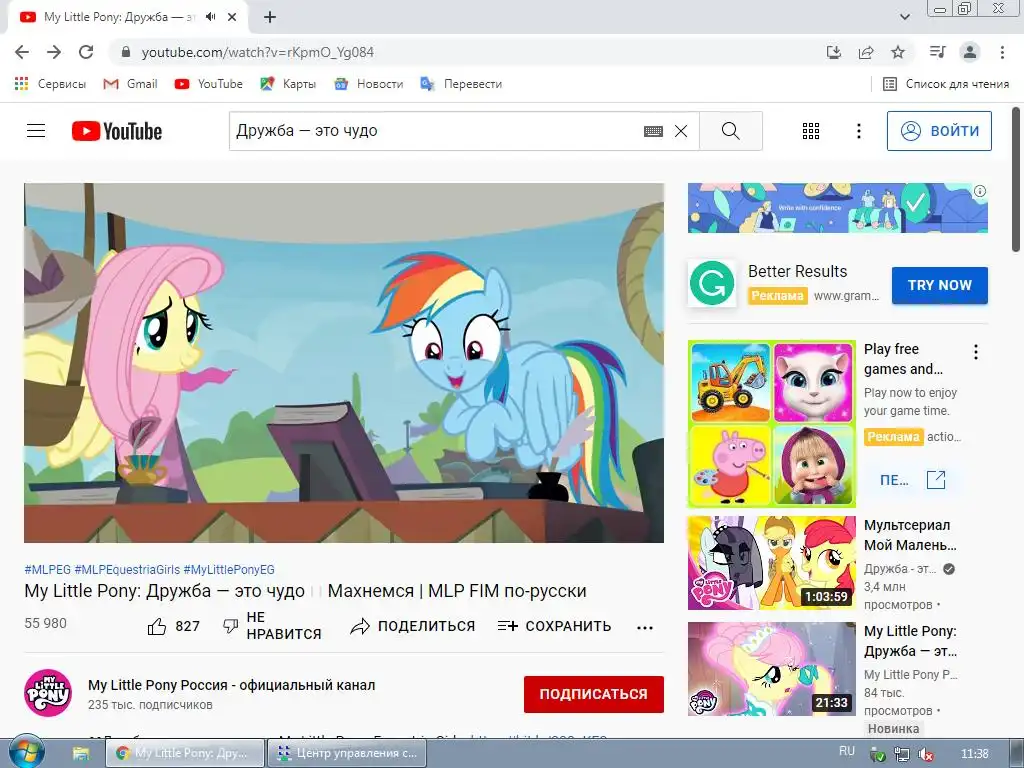1024x768 pixels.
Task: Click the install app icon in address bar
Action: (x=834, y=52)
